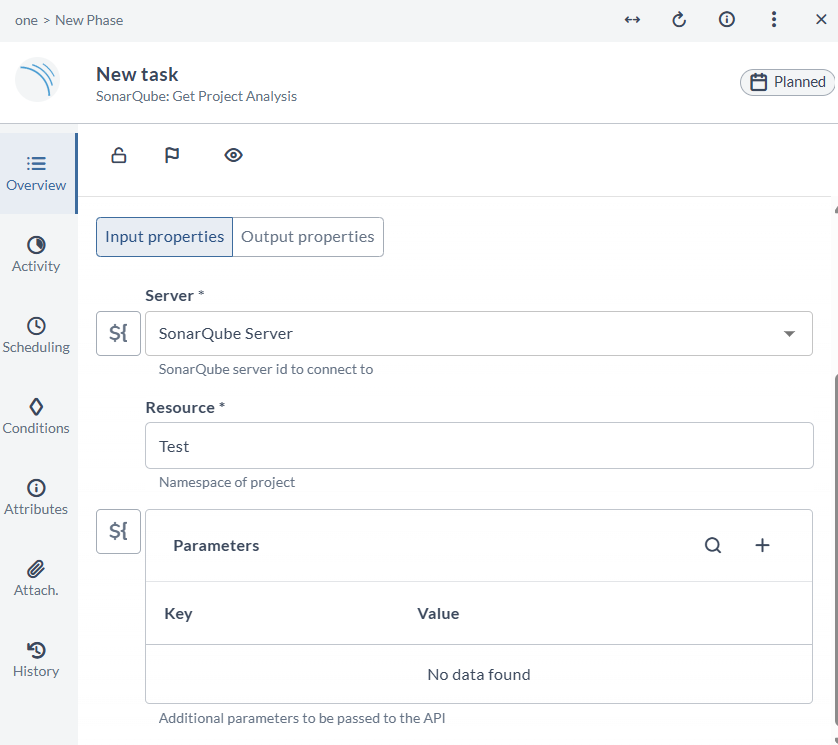The image size is (838, 745).
Task: Select the Input properties tab
Action: tap(164, 237)
